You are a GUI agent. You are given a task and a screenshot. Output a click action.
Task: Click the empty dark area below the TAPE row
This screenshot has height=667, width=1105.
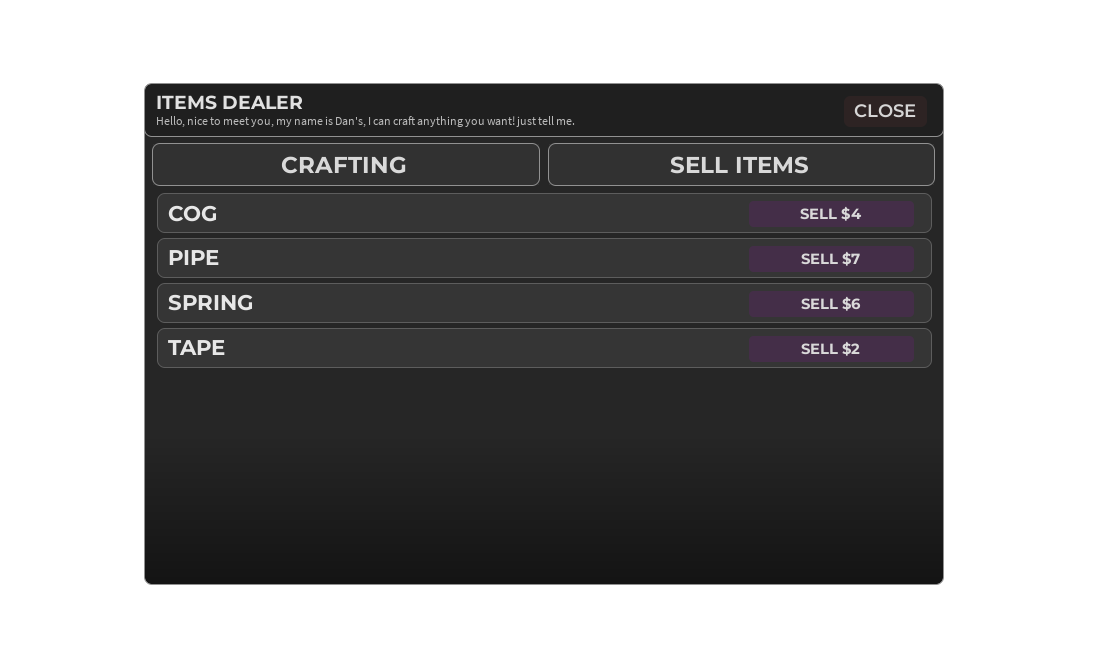pyautogui.click(x=543, y=476)
